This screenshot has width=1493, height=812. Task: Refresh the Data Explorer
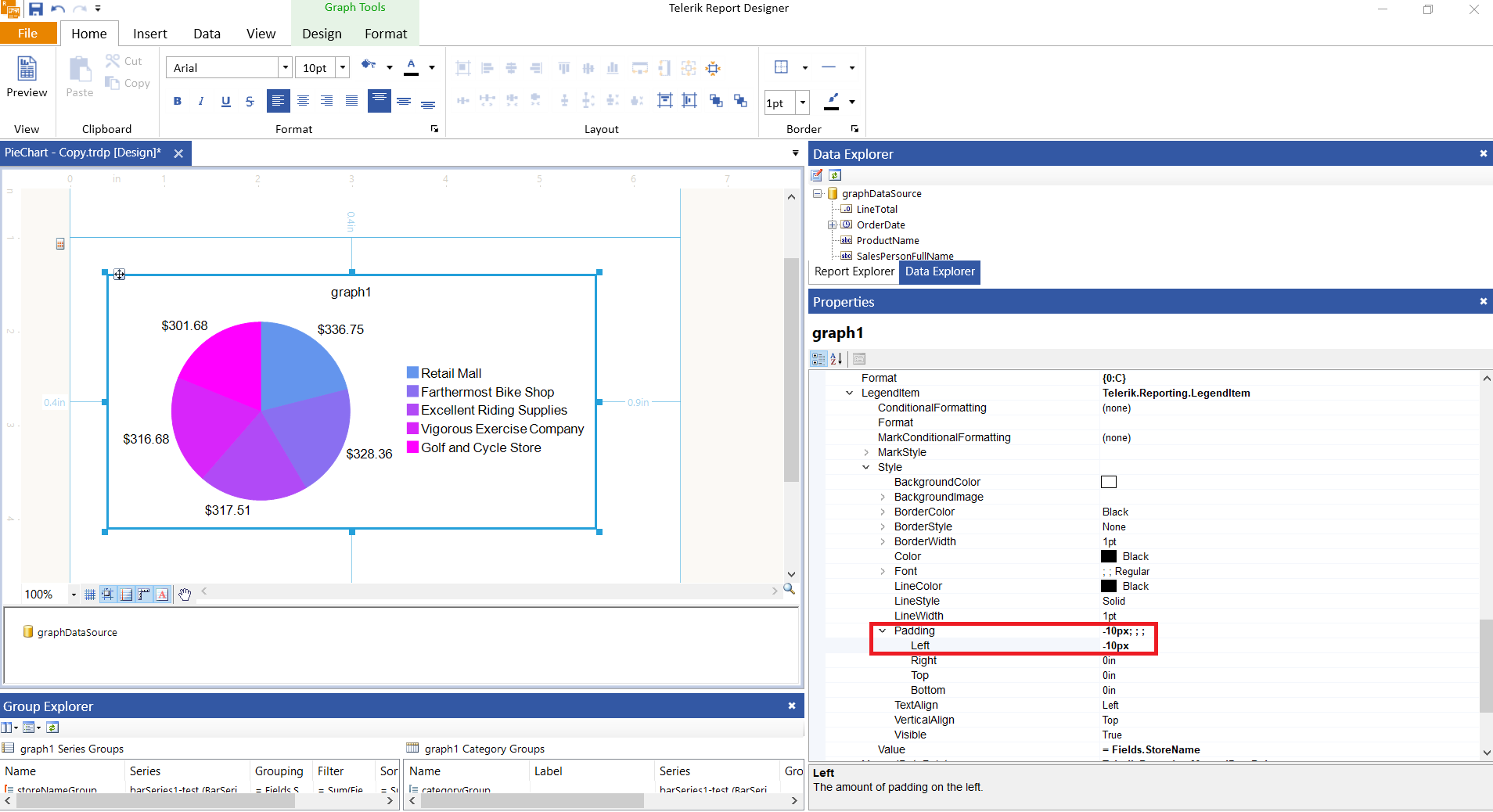pyautogui.click(x=835, y=175)
